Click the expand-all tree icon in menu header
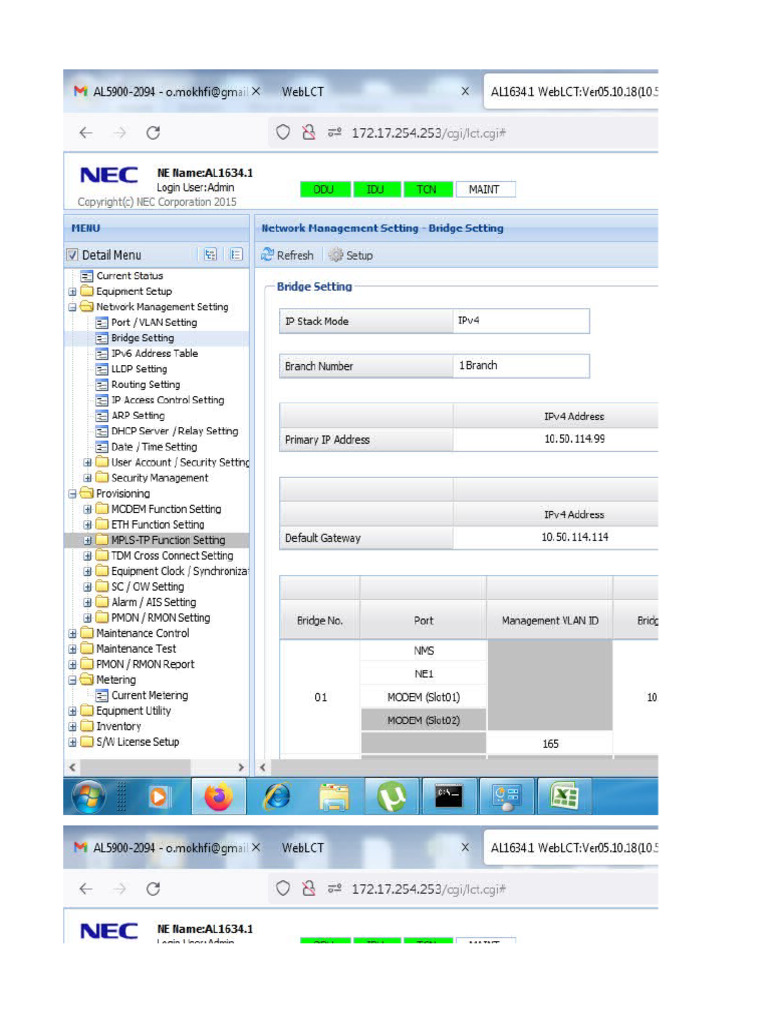Screen dimensions: 768x1024 (210, 255)
